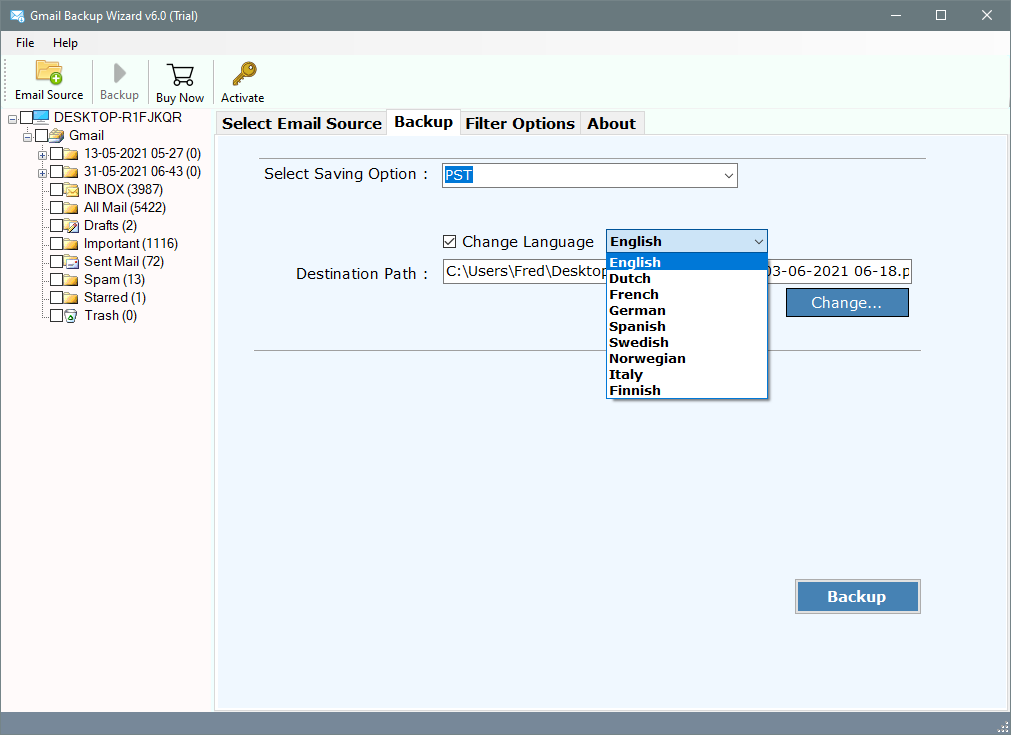
Task: Click the All Mail folder icon
Action: pos(71,208)
